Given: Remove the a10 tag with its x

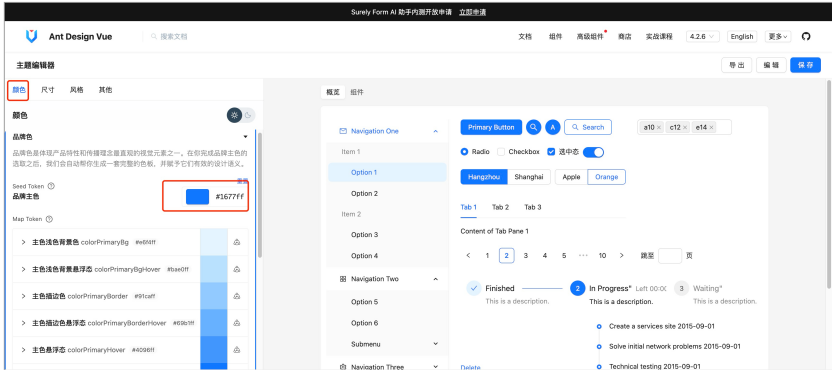Looking at the screenshot, I should click(x=659, y=127).
